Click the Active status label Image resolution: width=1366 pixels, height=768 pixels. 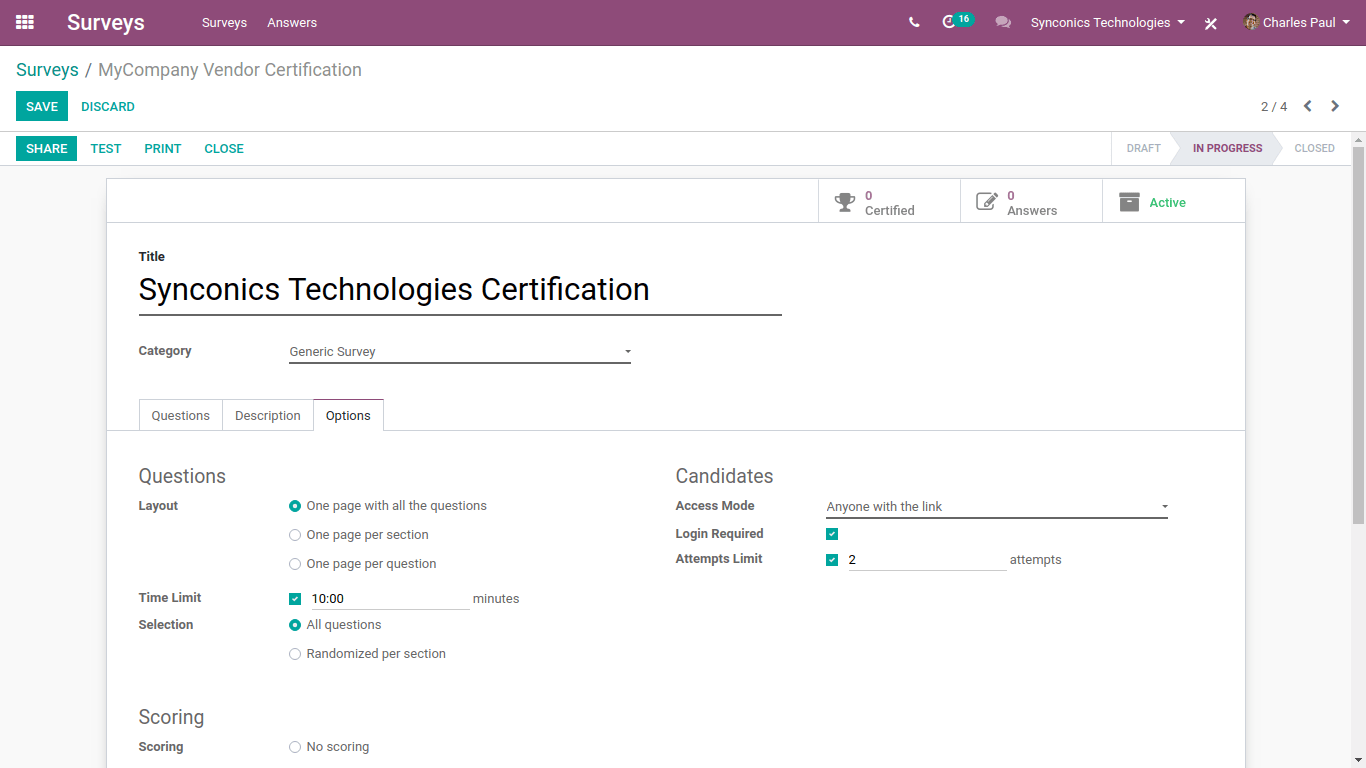pos(1167,202)
